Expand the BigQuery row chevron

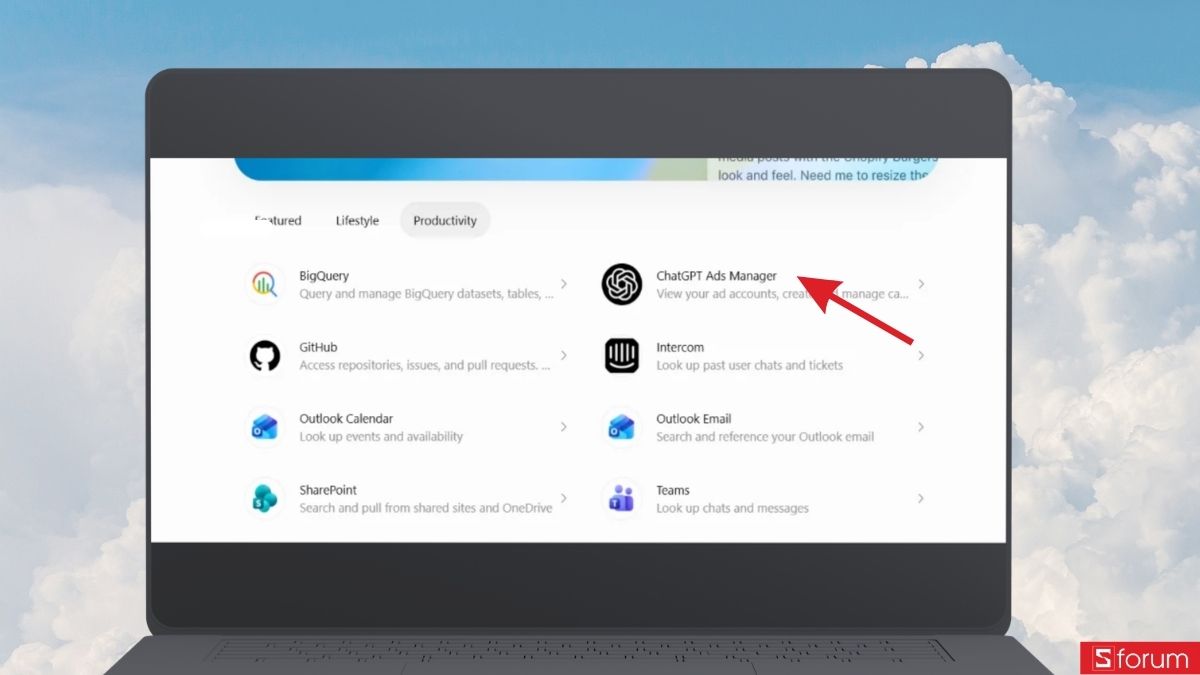coord(564,284)
